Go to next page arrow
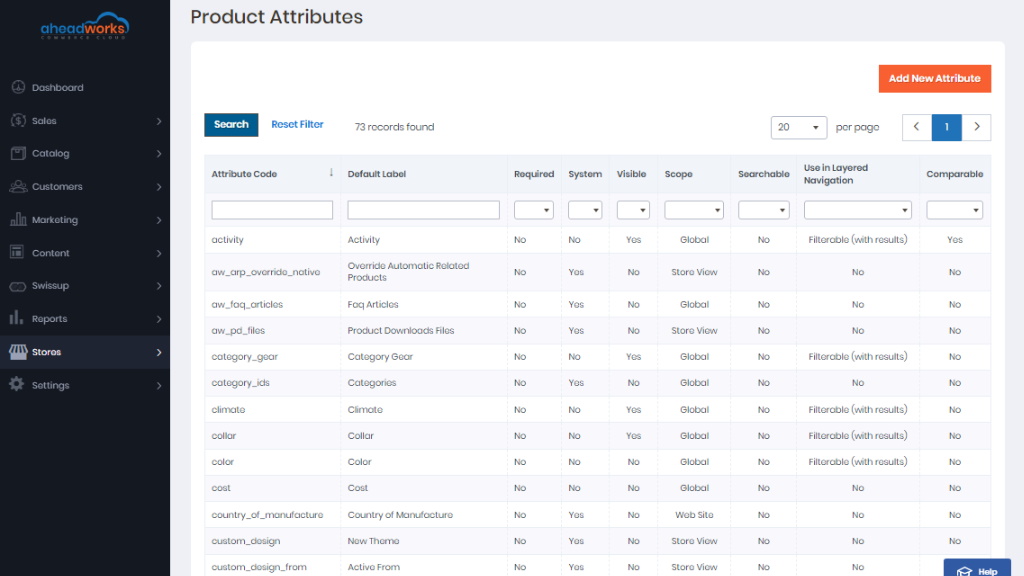This screenshot has height=576, width=1024. (976, 127)
